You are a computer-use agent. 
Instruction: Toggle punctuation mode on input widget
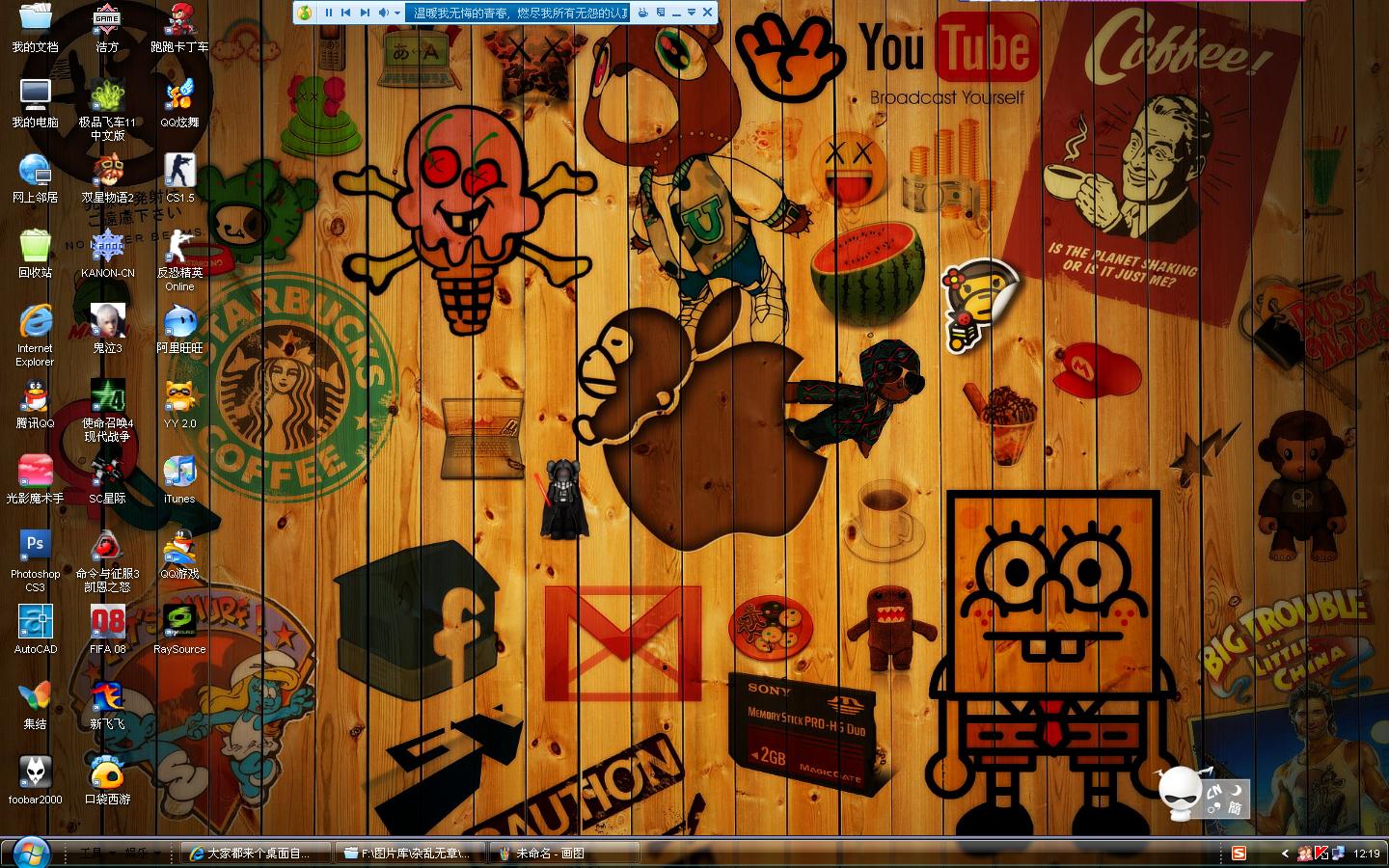tap(1214, 808)
